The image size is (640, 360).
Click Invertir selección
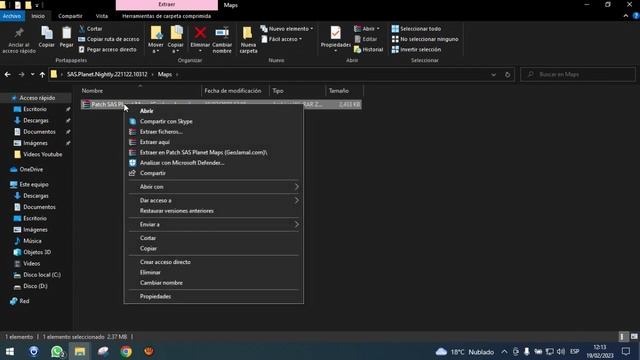point(416,49)
